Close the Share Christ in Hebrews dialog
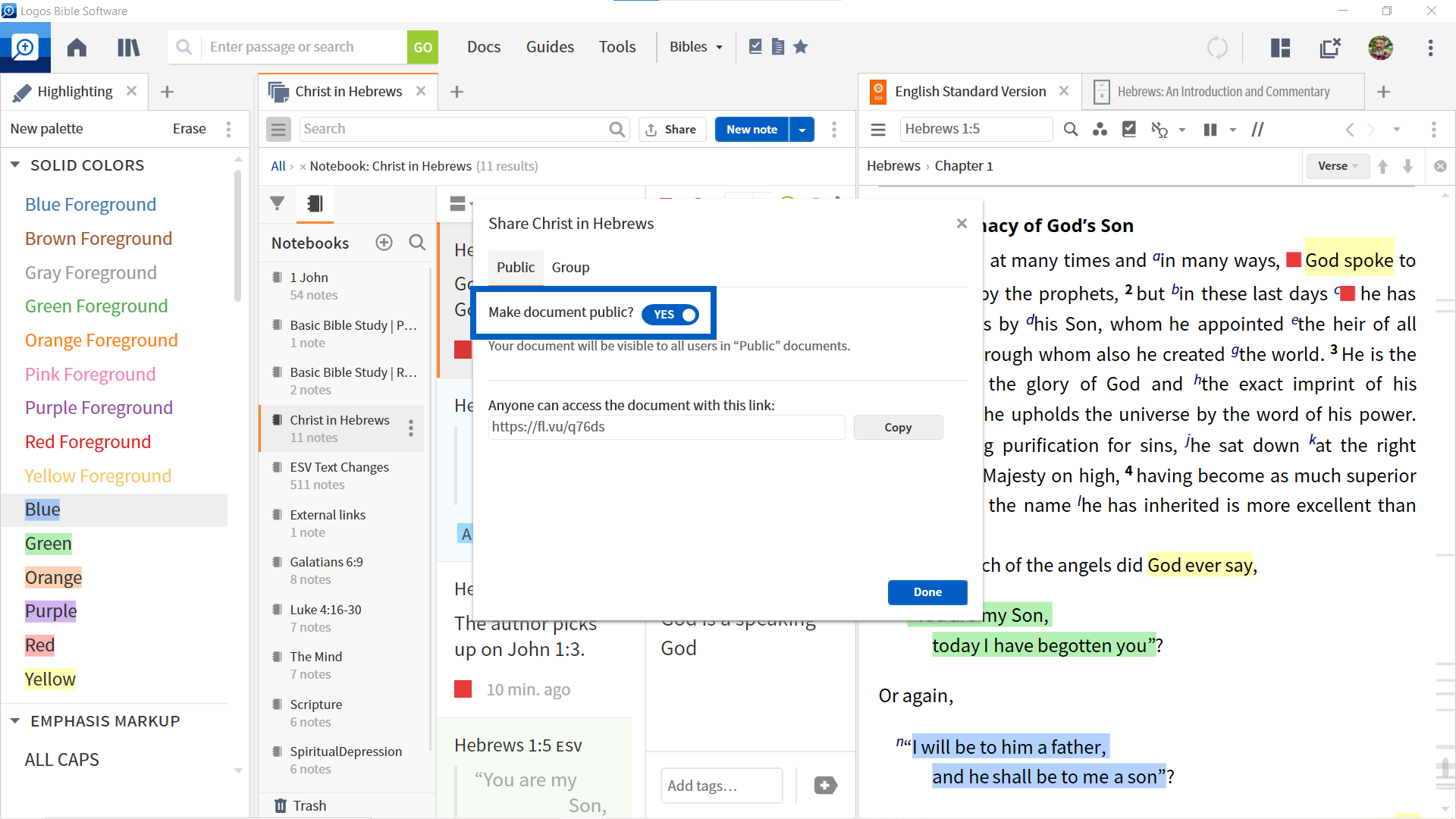1456x819 pixels. 962,224
